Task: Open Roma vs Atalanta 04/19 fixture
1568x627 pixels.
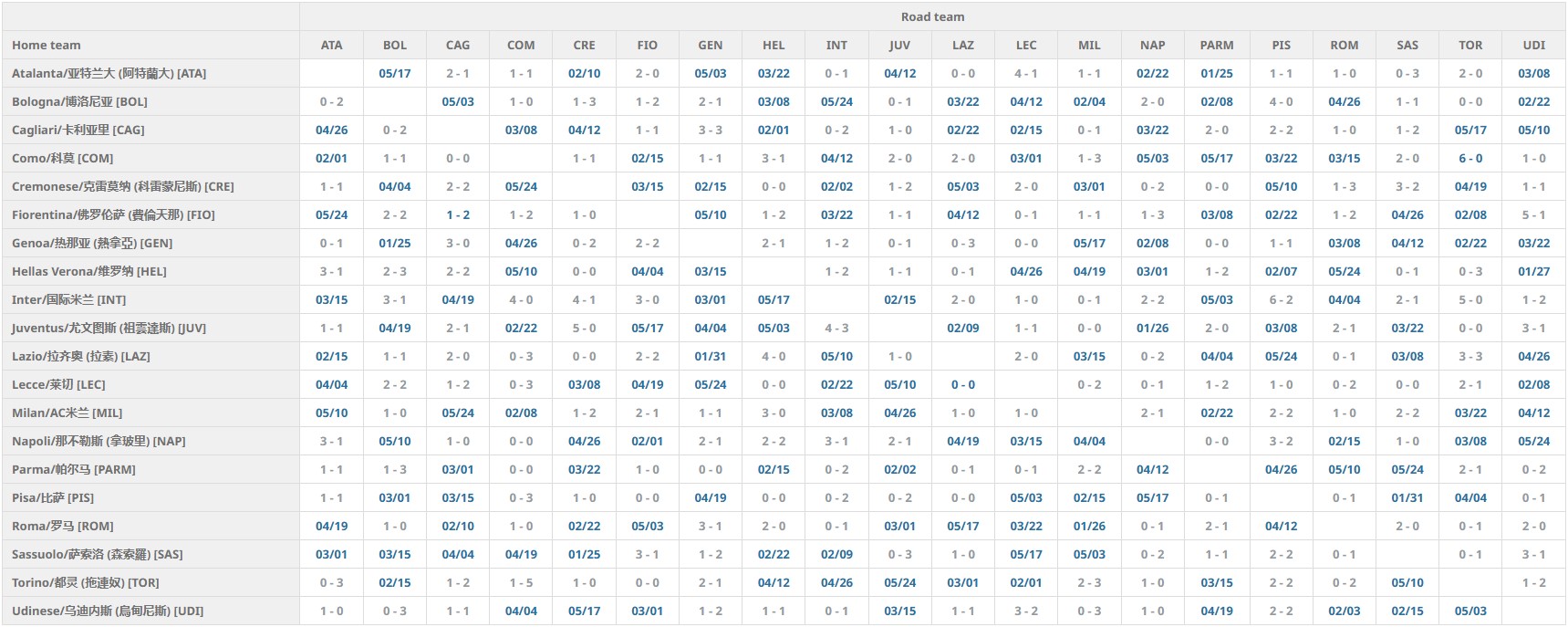Action: (x=331, y=526)
